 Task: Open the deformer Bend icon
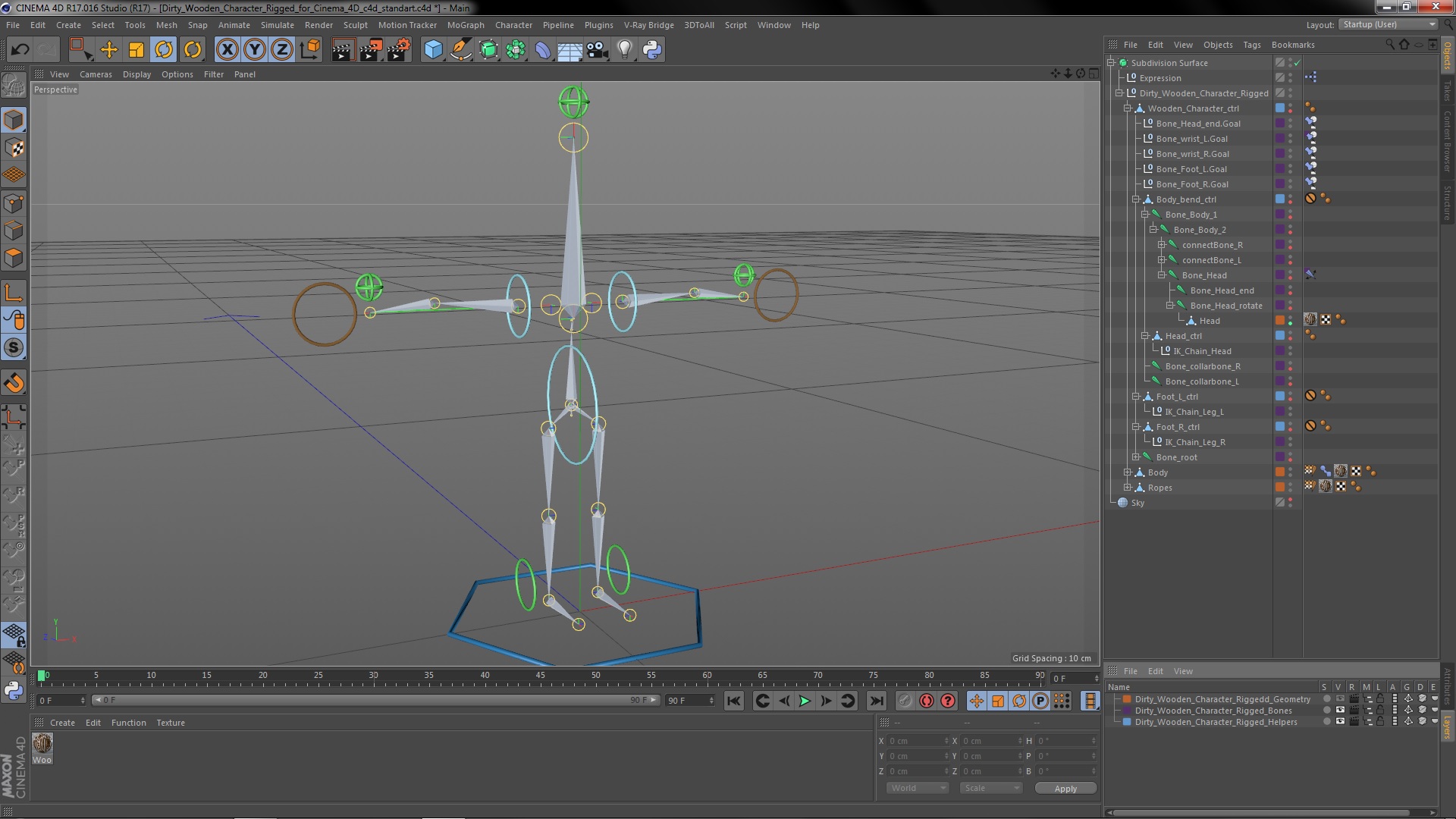(x=543, y=50)
